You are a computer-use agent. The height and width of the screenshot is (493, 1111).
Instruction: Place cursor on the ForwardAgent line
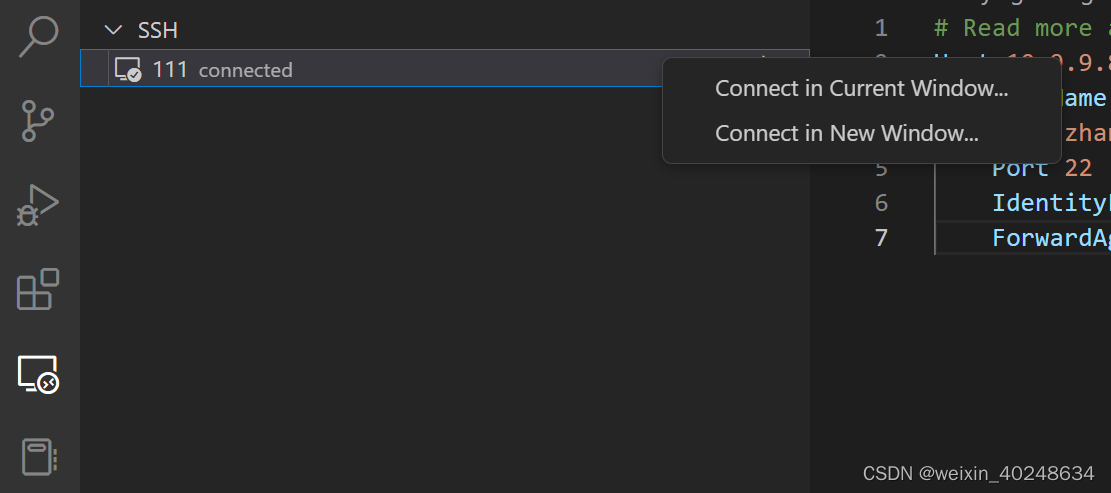(1050, 238)
